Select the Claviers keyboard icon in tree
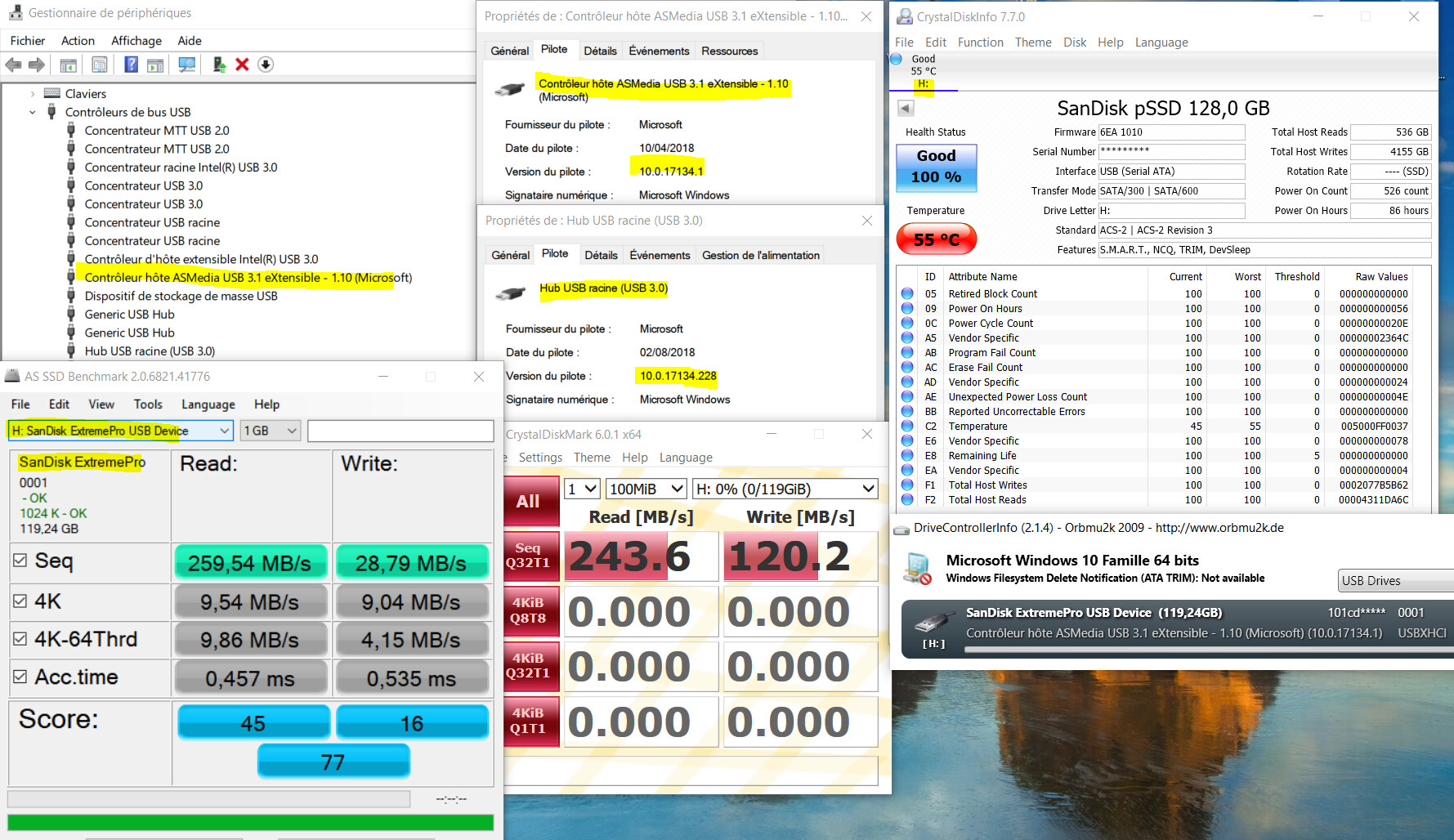 click(52, 93)
